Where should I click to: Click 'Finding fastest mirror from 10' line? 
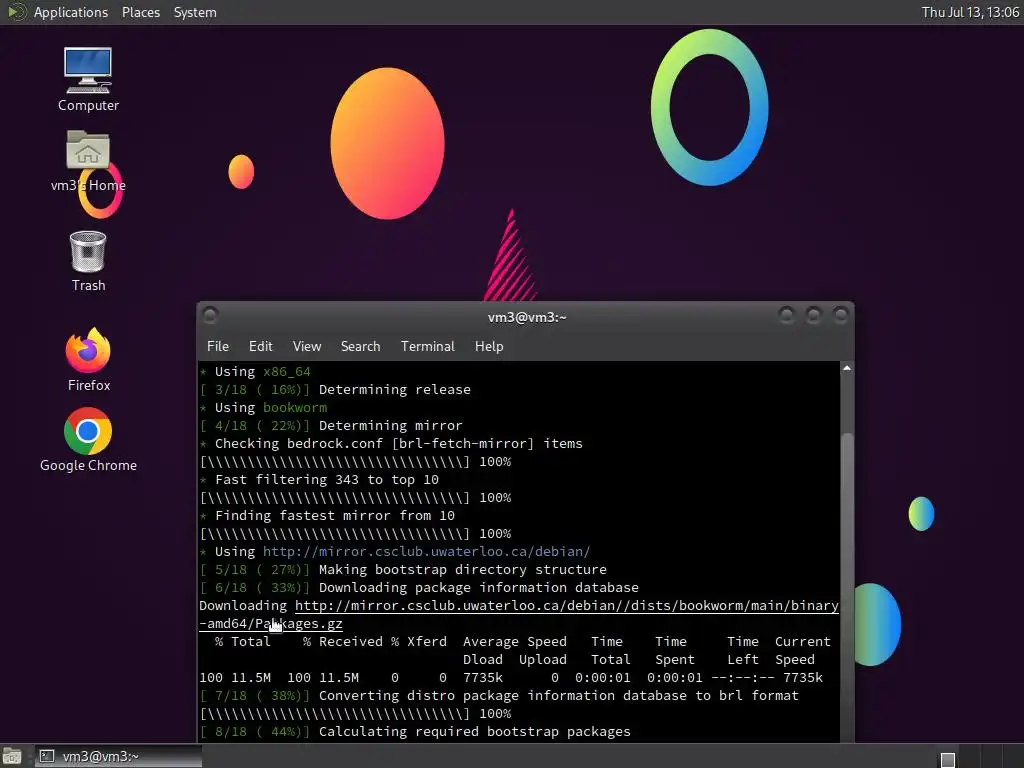[334, 516]
